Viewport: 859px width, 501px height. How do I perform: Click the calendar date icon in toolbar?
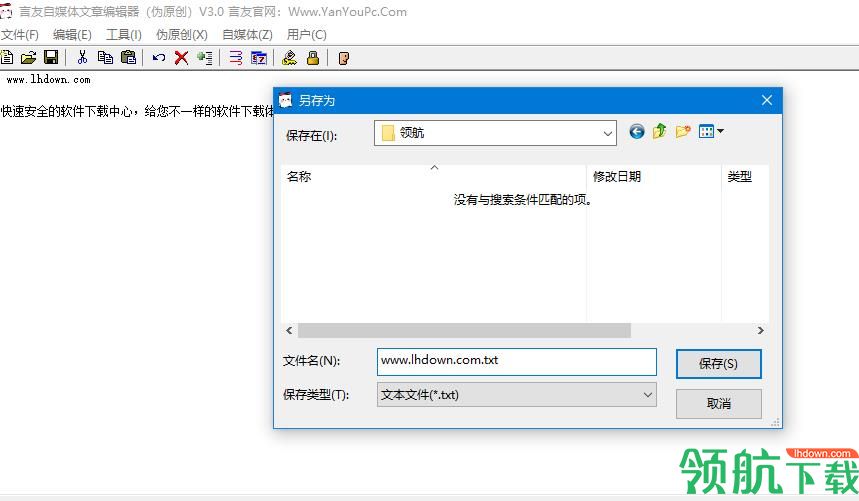point(259,57)
